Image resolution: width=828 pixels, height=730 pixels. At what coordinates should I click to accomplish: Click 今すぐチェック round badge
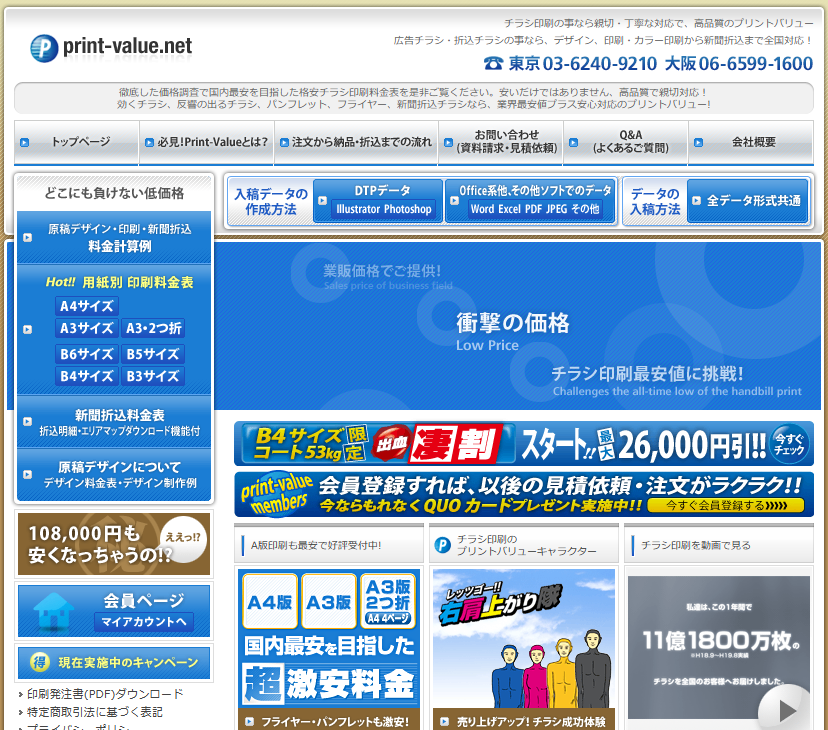(789, 444)
